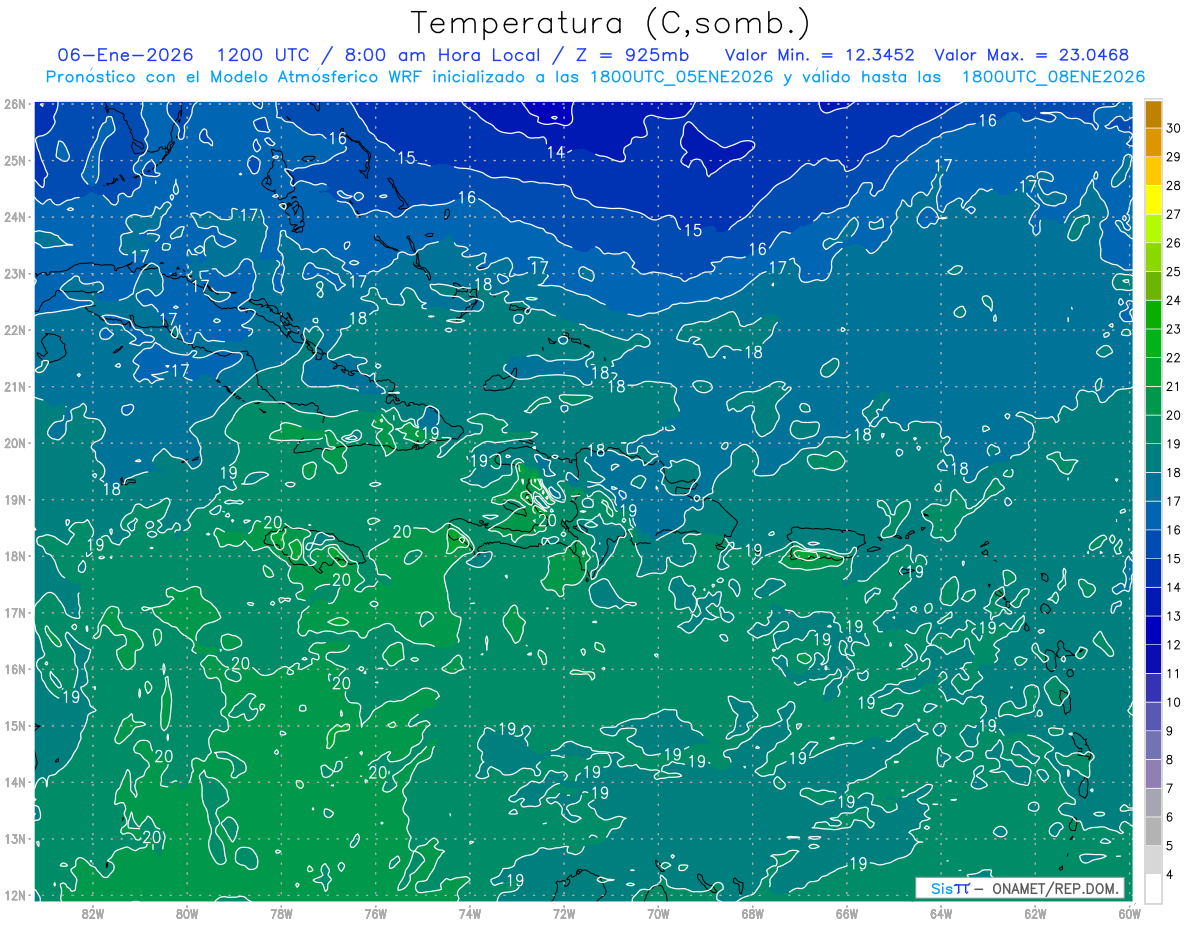
Task: Click the 'Valor Max. = 23.0468' value
Action: click(1034, 54)
